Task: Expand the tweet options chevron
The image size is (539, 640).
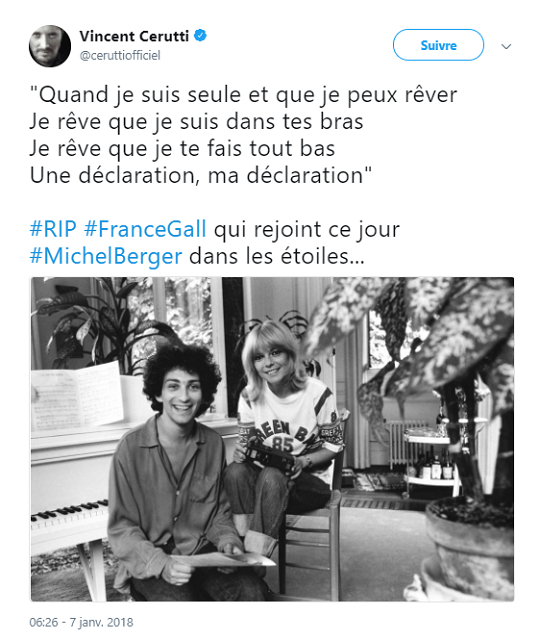Action: point(506,47)
